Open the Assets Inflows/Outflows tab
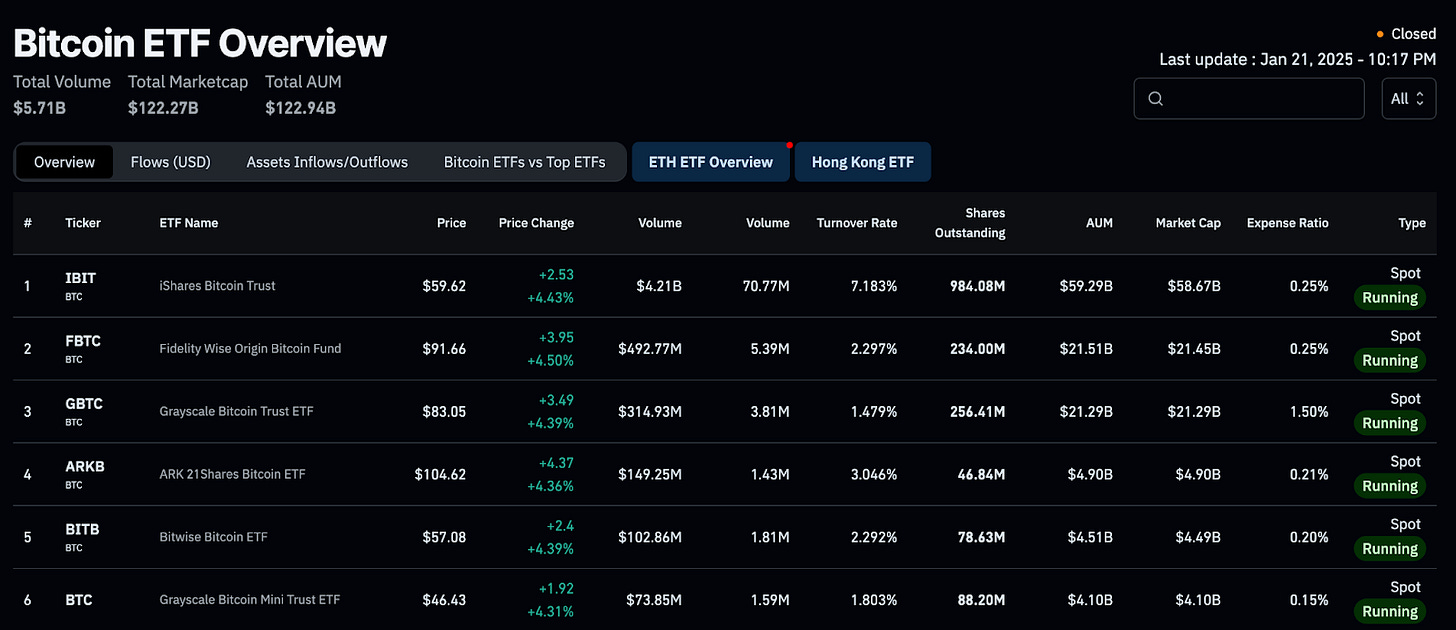This screenshot has height=630, width=1456. (x=327, y=161)
